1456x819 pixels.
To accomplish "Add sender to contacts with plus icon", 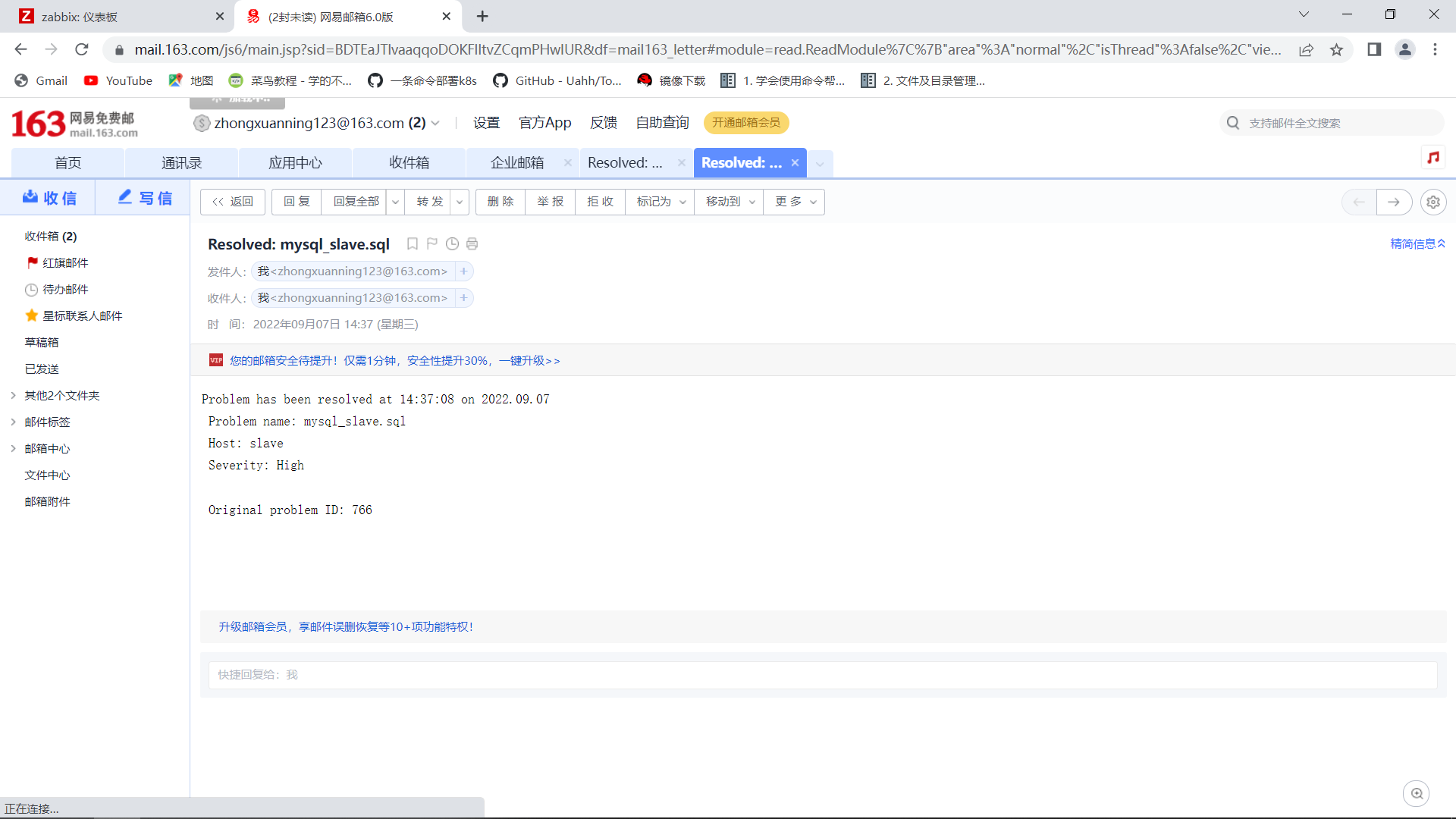I will (x=464, y=271).
